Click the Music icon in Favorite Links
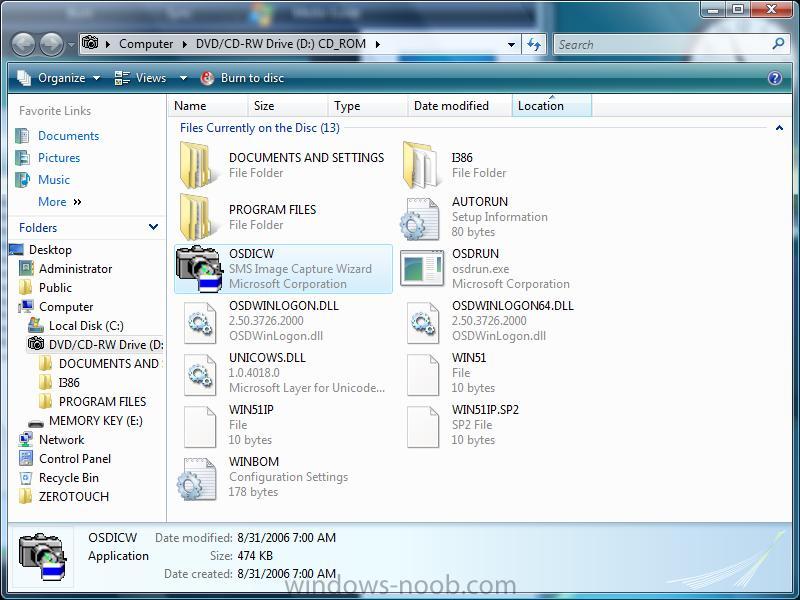Image resolution: width=800 pixels, height=600 pixels. [22, 180]
